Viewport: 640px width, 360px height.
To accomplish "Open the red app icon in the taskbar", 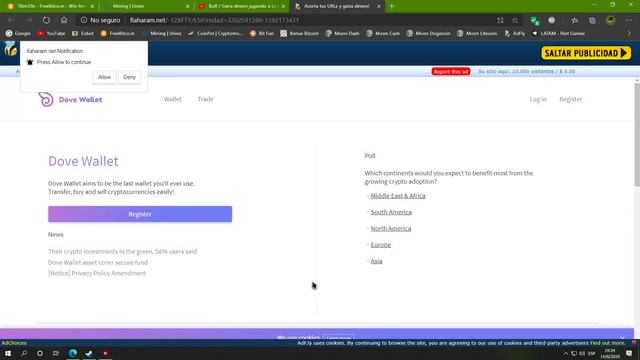I will [105, 353].
